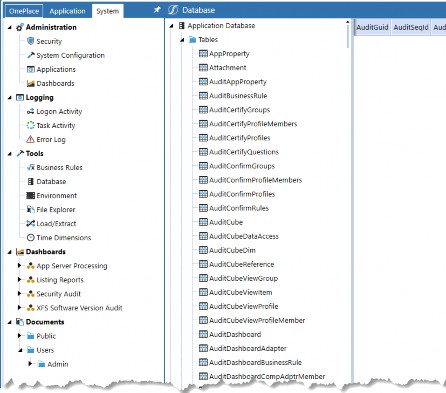Click the Time Dimensions clock icon
The width and height of the screenshot is (446, 393).
tap(30, 237)
